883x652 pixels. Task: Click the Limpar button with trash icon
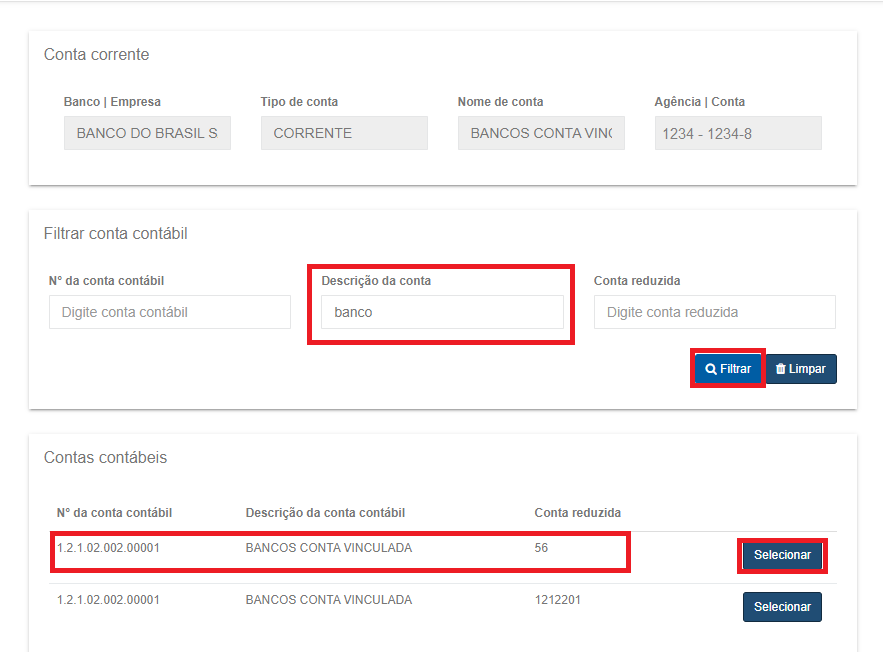point(801,369)
